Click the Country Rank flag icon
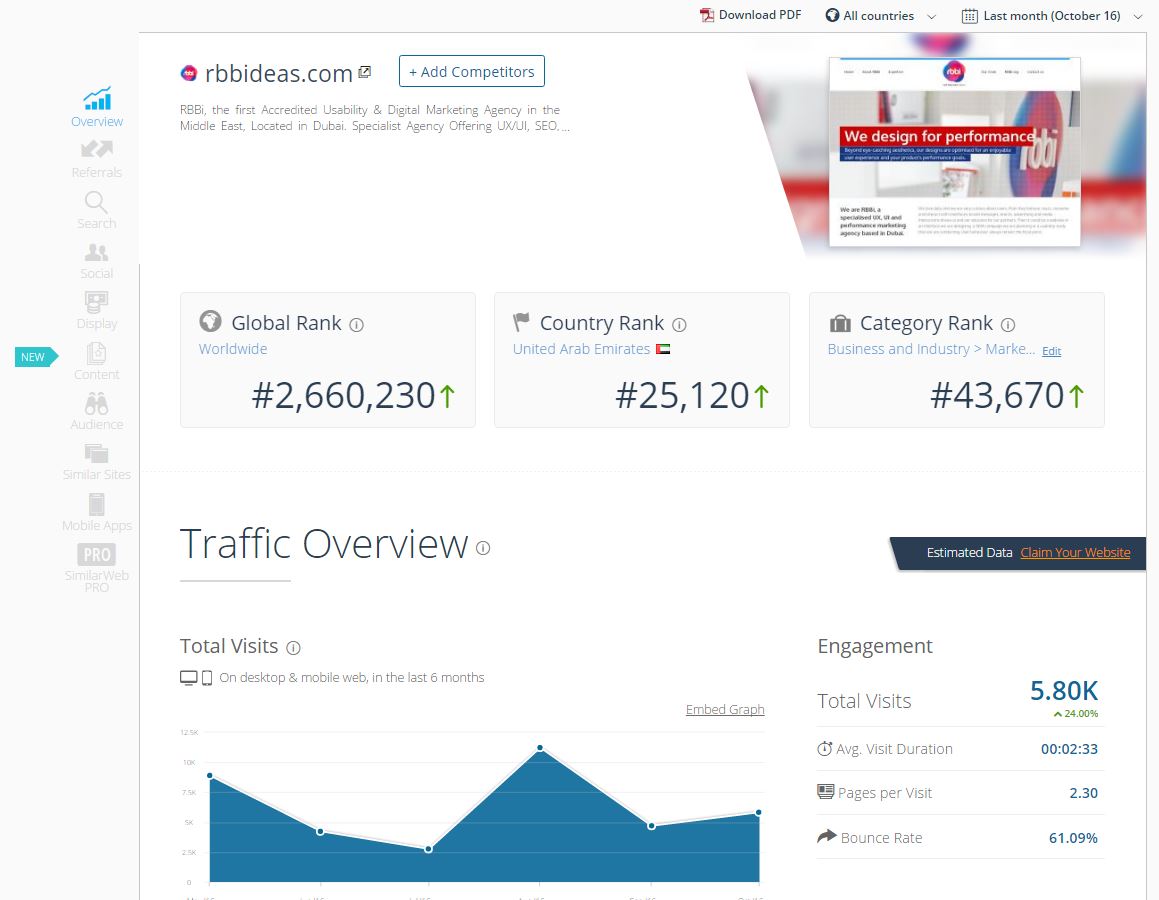Image resolution: width=1159 pixels, height=900 pixels. click(x=522, y=321)
